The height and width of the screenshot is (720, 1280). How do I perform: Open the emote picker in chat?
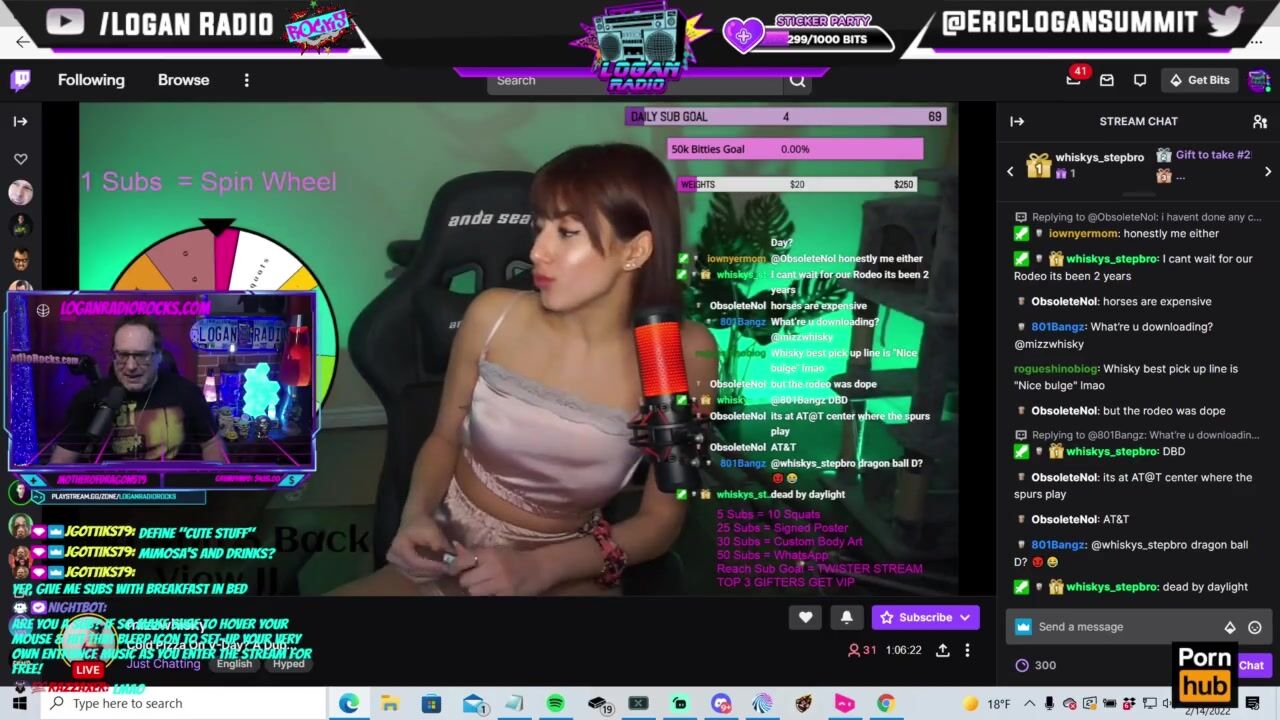coord(1255,627)
